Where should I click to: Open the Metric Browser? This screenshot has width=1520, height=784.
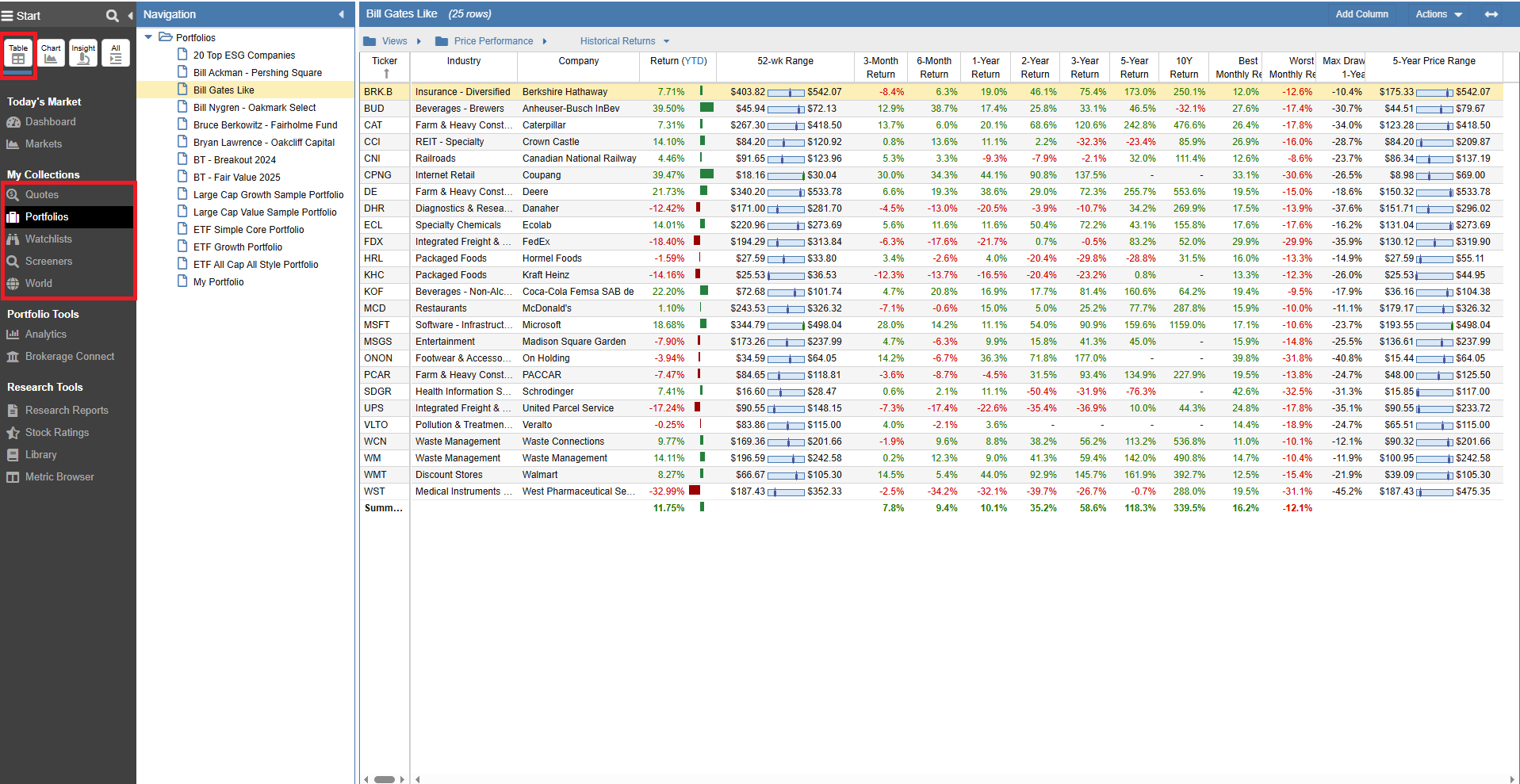tap(59, 477)
